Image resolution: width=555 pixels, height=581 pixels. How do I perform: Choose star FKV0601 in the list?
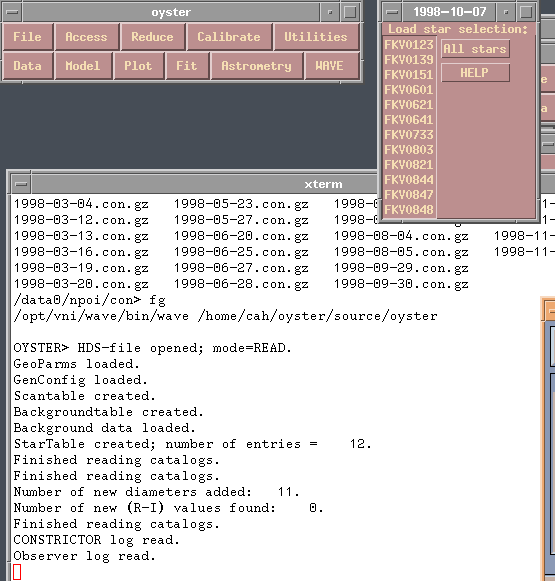[409, 90]
